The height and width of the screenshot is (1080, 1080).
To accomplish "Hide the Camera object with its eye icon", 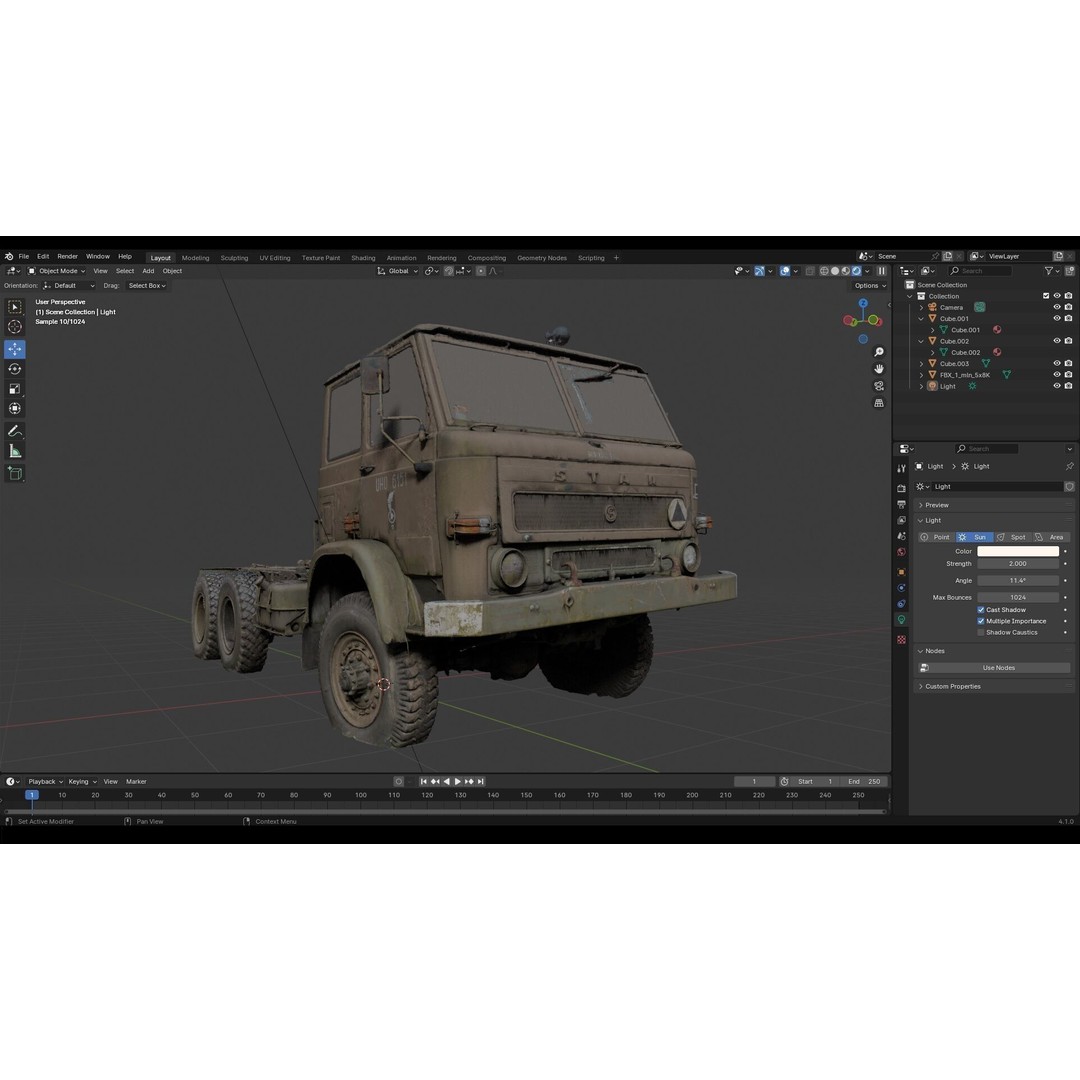I will click(1057, 307).
